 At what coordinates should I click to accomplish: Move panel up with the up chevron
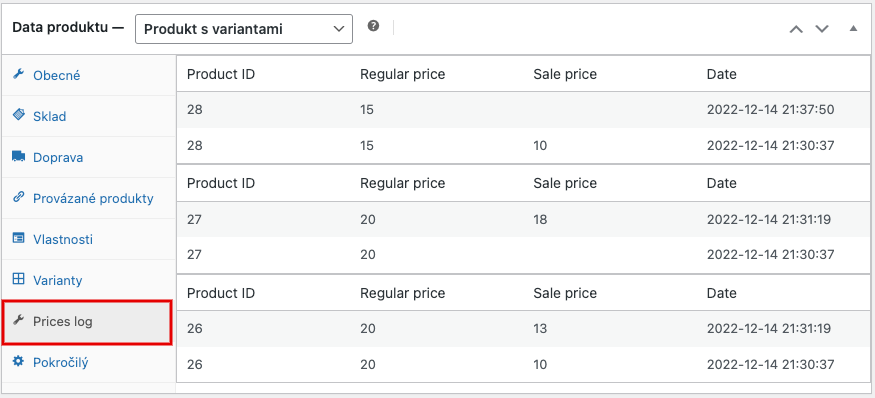click(796, 29)
